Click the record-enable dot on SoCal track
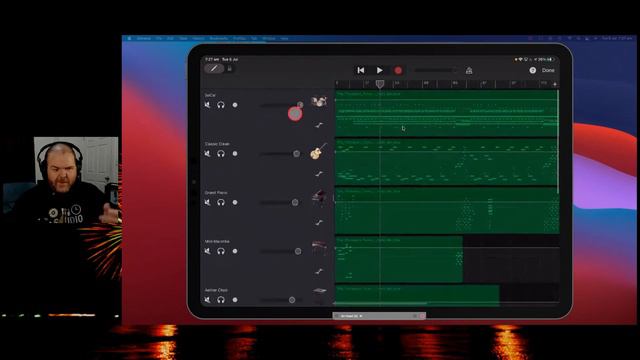The height and width of the screenshot is (360, 640). click(235, 105)
